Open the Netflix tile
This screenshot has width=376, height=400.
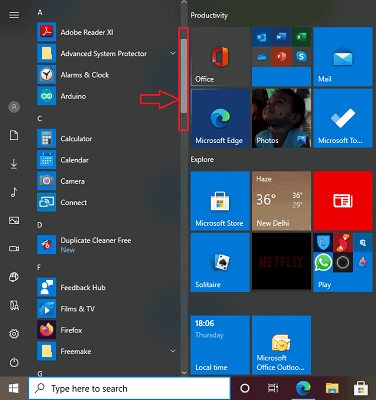(281, 262)
